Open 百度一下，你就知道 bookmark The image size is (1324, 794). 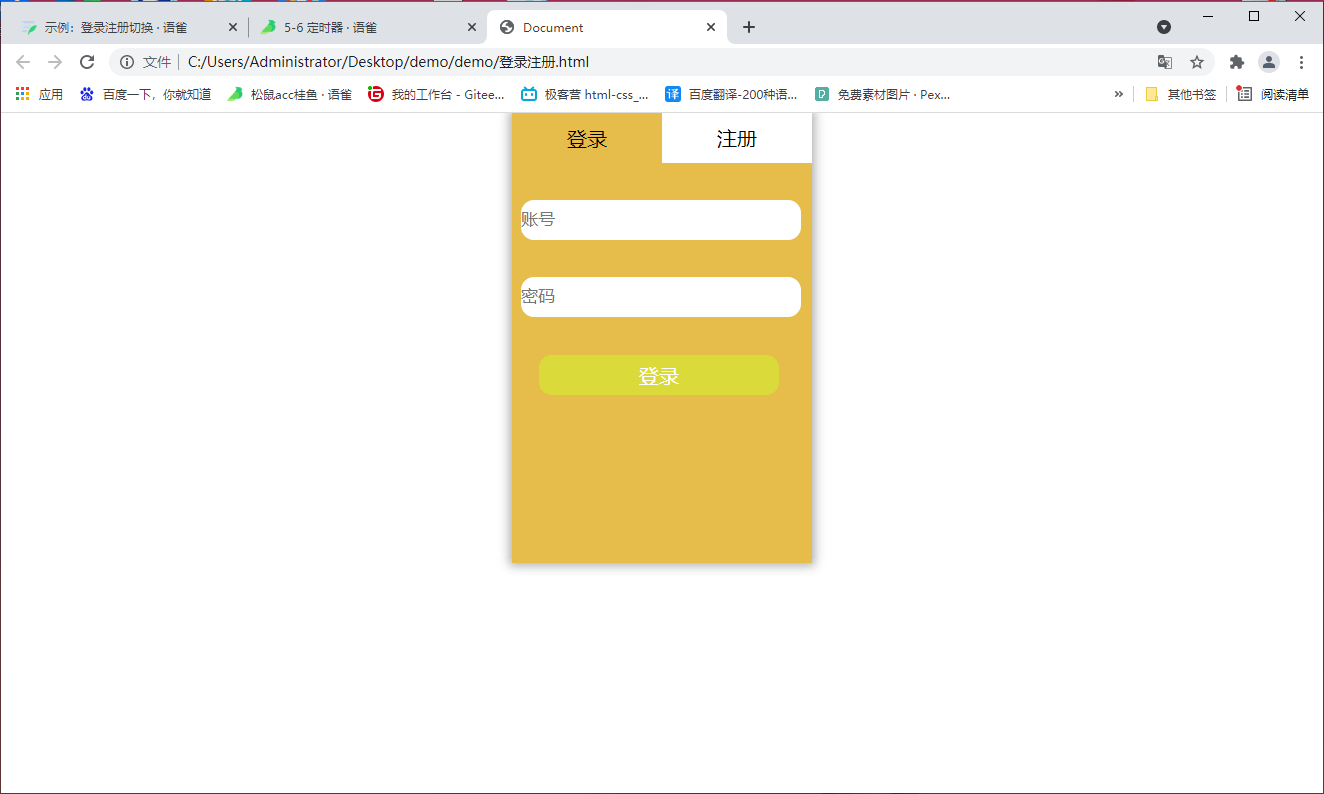145,94
